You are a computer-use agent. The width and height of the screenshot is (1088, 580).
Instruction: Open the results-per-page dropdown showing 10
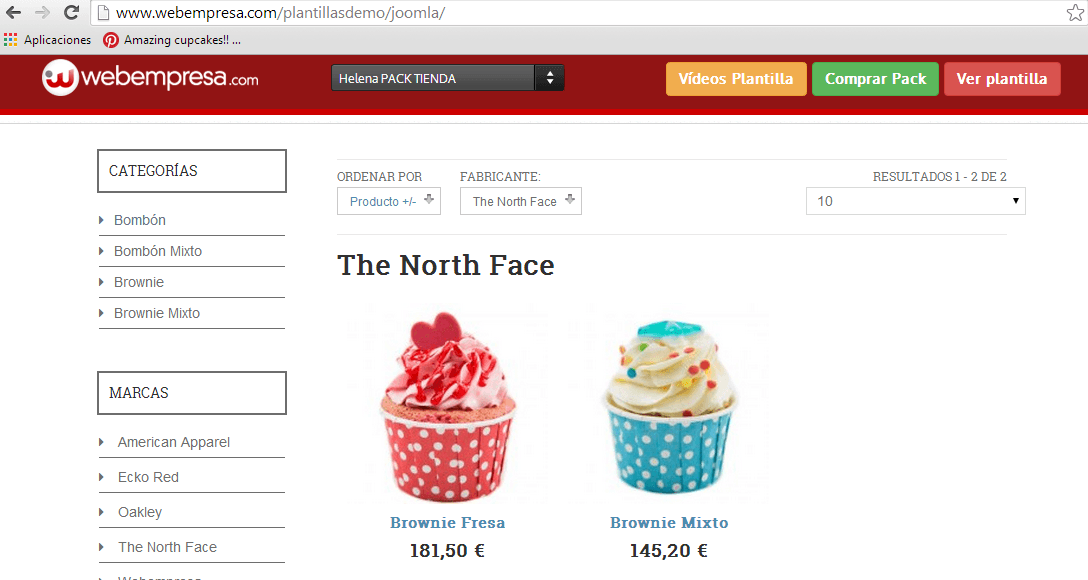point(915,201)
